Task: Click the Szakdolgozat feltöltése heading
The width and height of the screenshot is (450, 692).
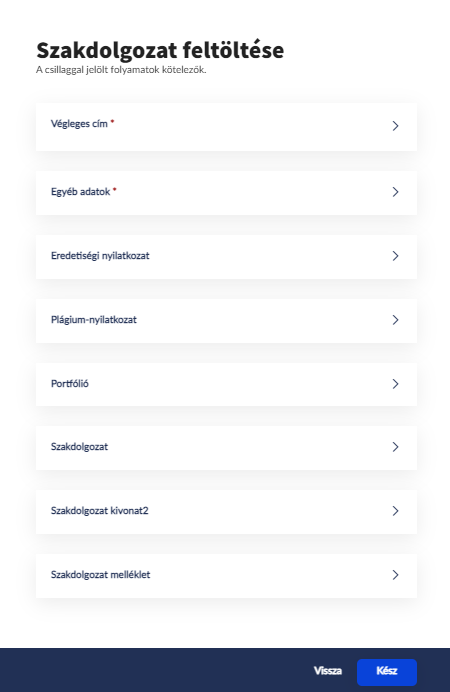Action: (160, 50)
